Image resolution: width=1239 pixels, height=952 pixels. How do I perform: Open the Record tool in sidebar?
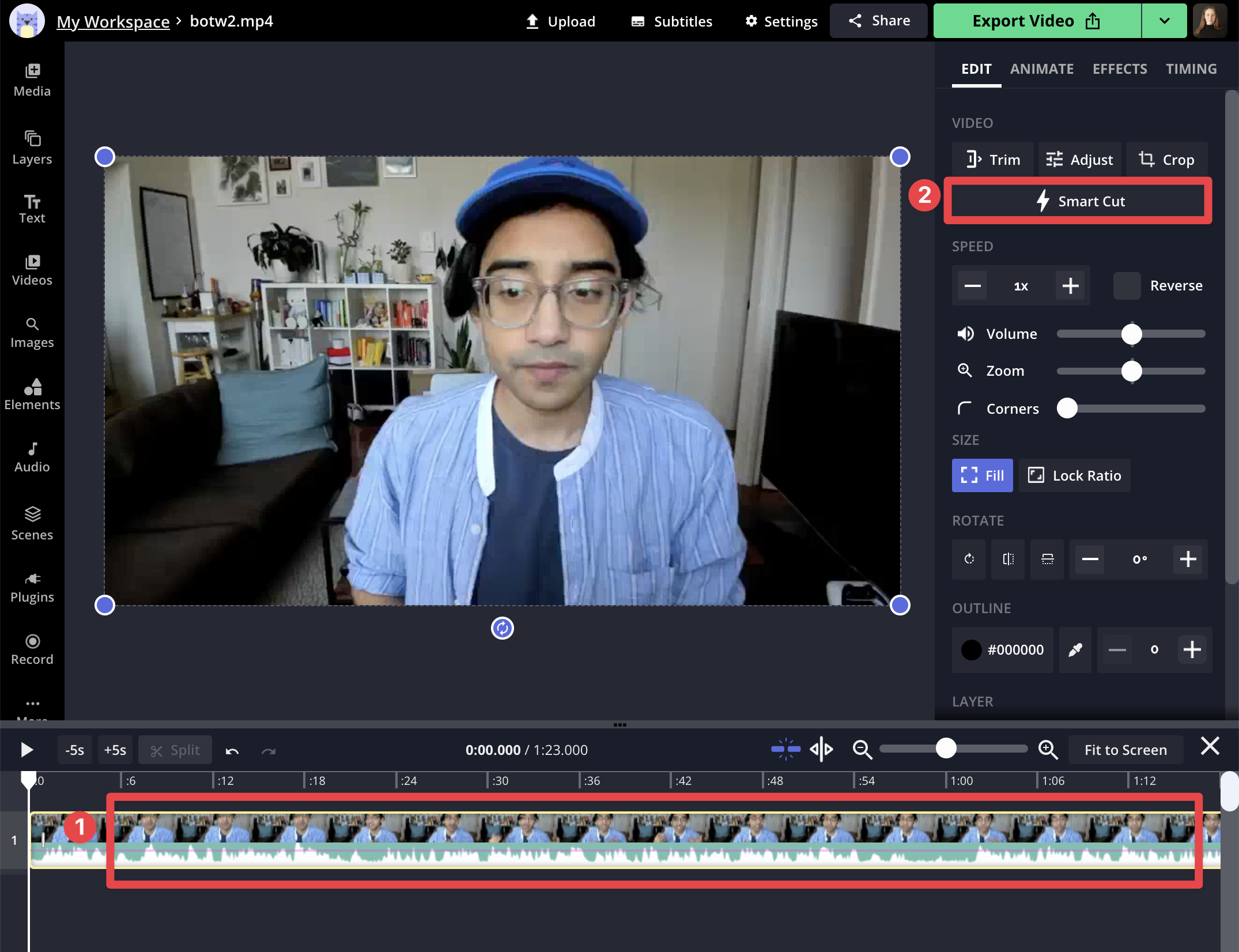click(32, 649)
